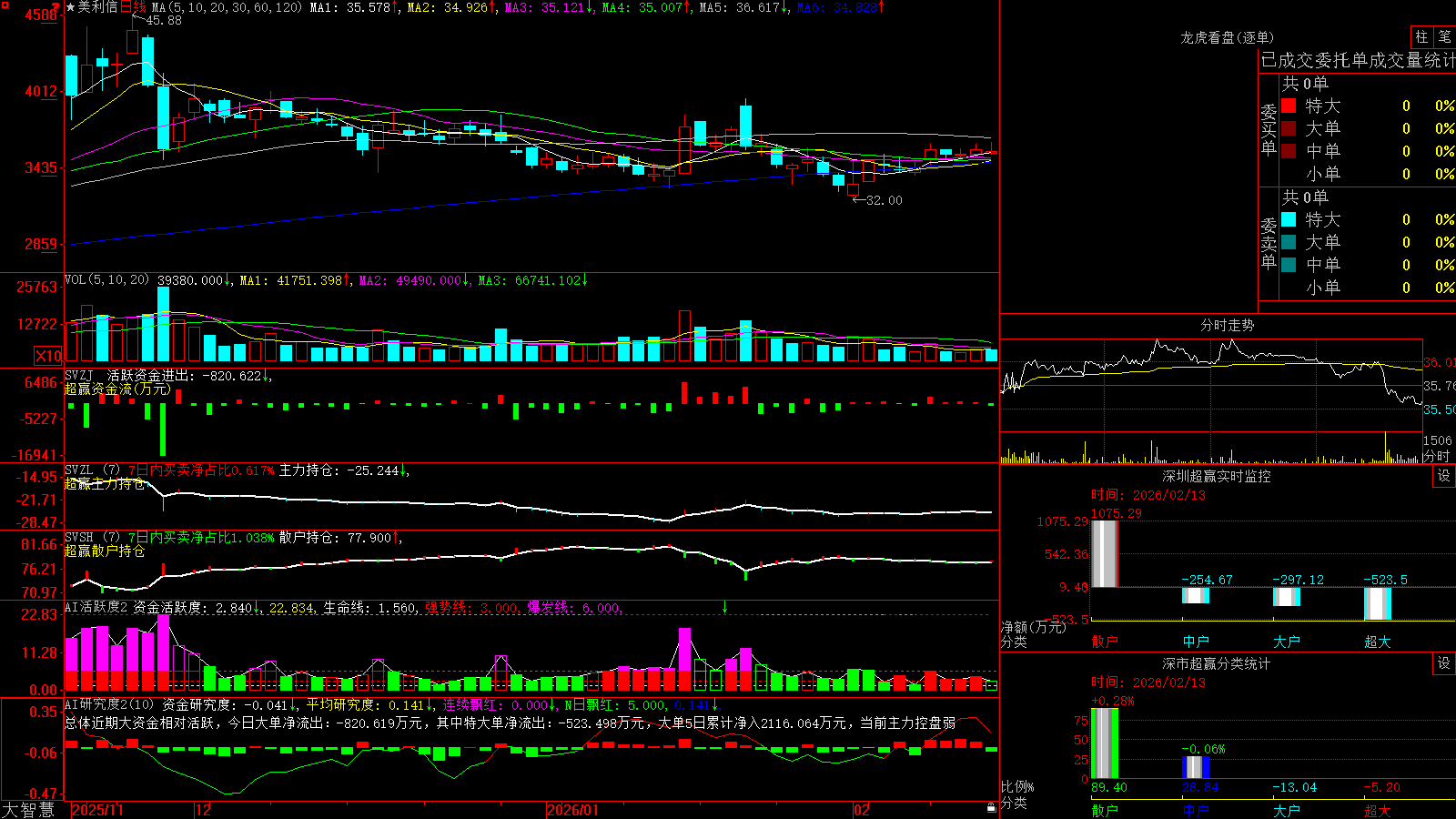Click the 小单 row under 委卖单

[1368, 288]
